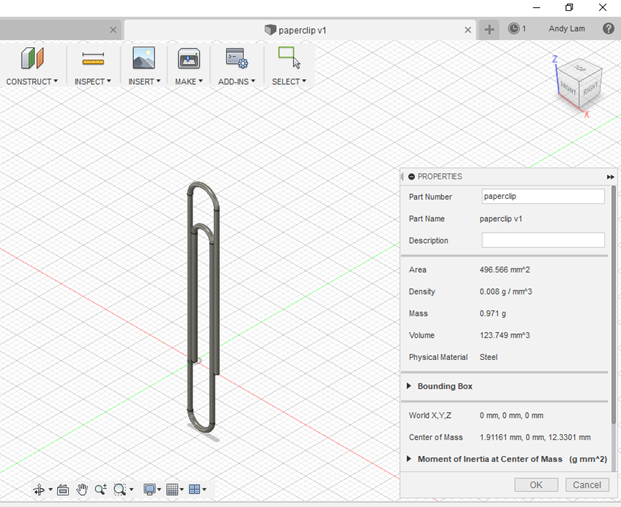The image size is (621, 507).
Task: Open the MAKE dropdown menu
Action: pos(189,81)
